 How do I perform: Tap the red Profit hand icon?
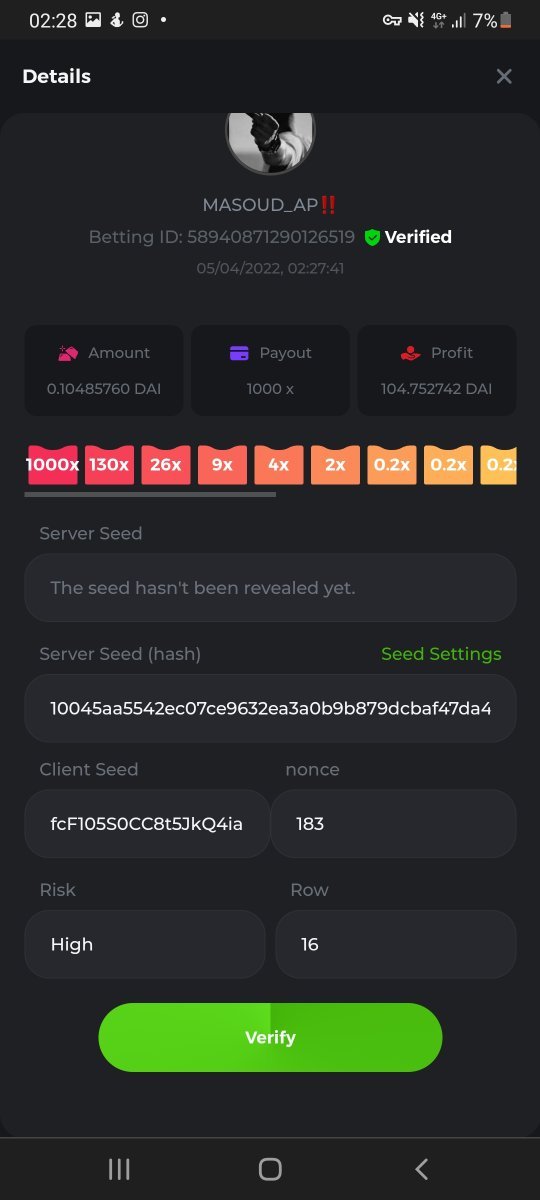pyautogui.click(x=409, y=353)
